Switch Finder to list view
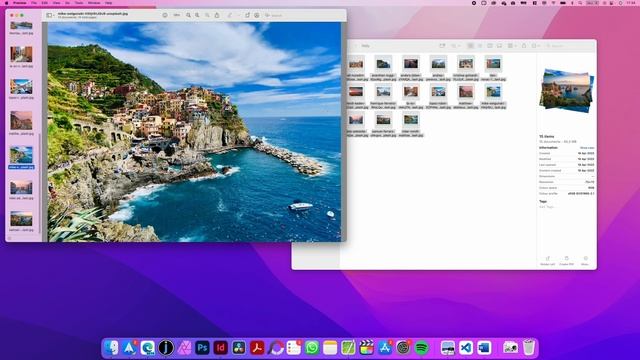Image resolution: width=640 pixels, height=360 pixels. click(x=480, y=46)
